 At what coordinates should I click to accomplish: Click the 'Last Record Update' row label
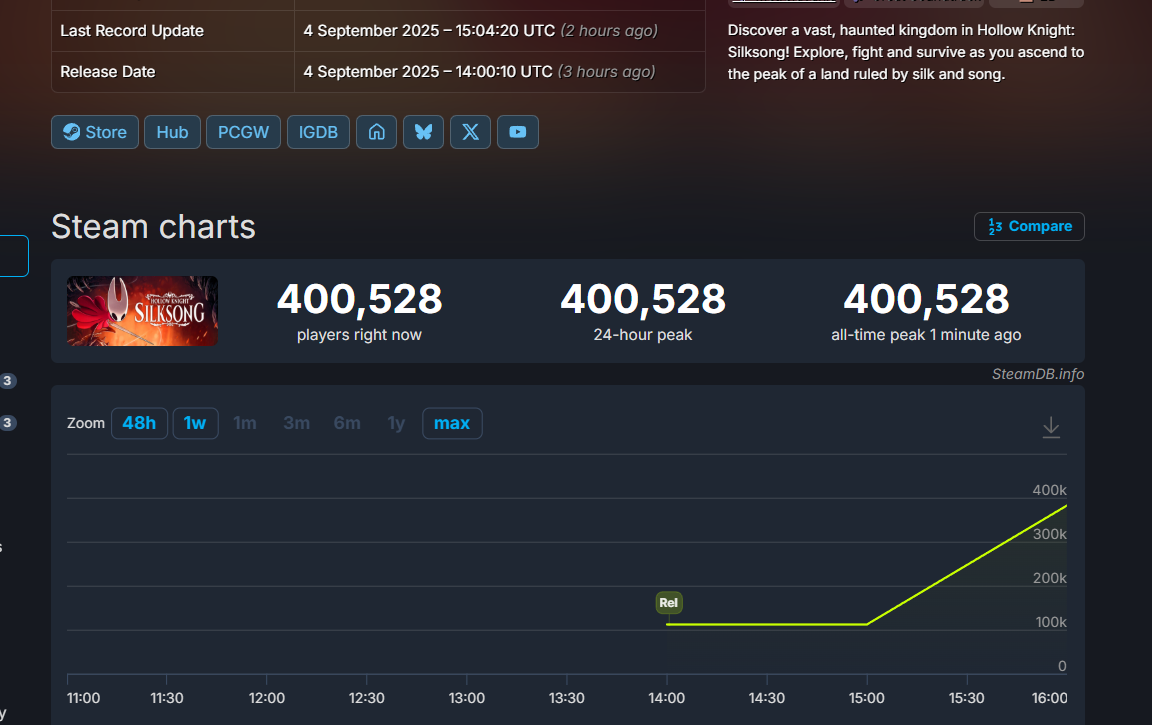(x=132, y=31)
